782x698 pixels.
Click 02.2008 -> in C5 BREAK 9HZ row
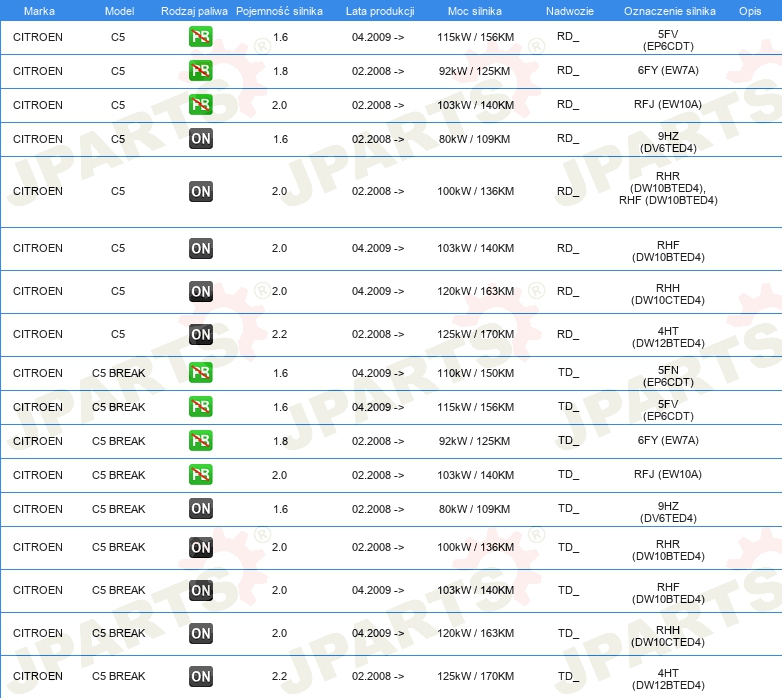[x=378, y=509]
